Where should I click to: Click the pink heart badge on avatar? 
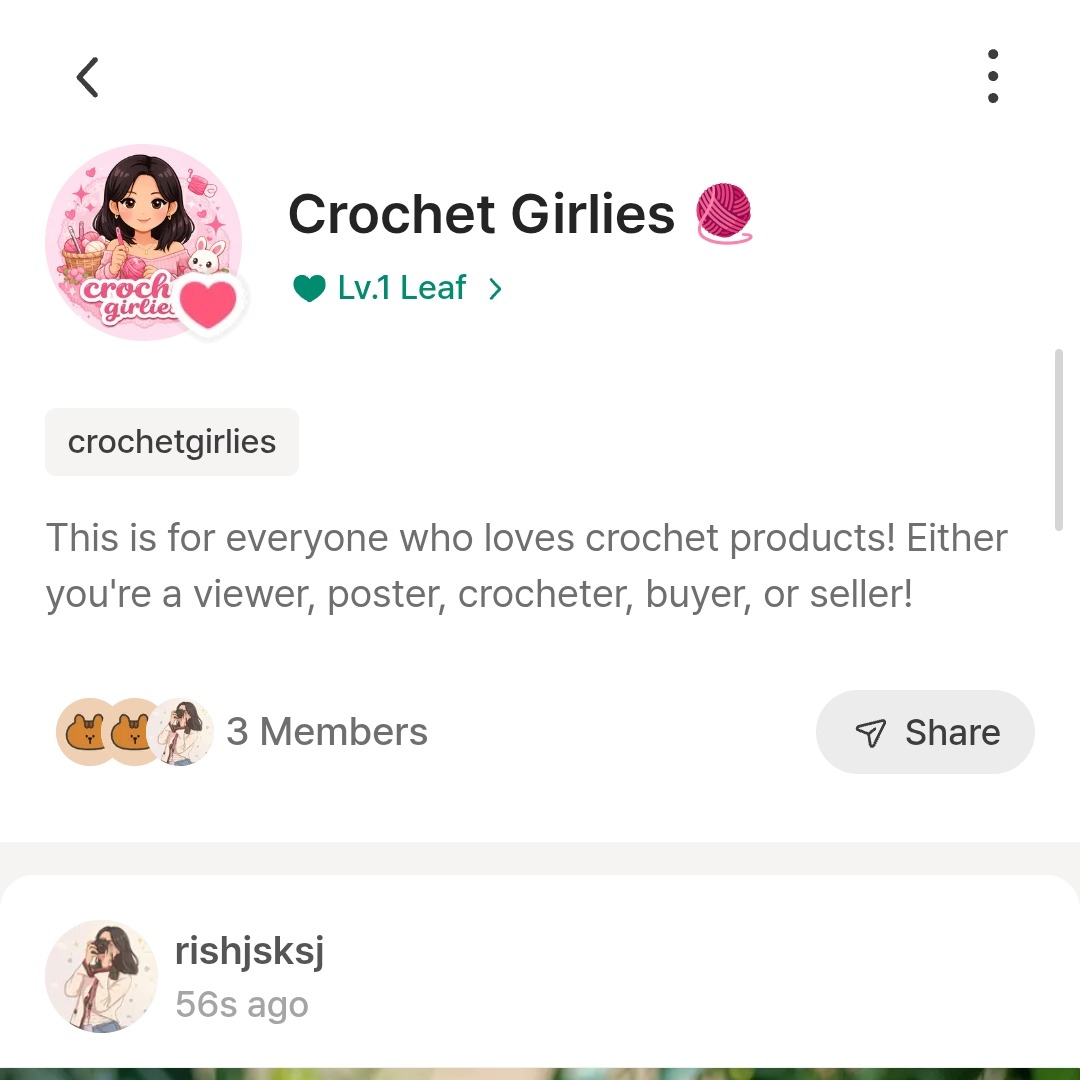[210, 305]
